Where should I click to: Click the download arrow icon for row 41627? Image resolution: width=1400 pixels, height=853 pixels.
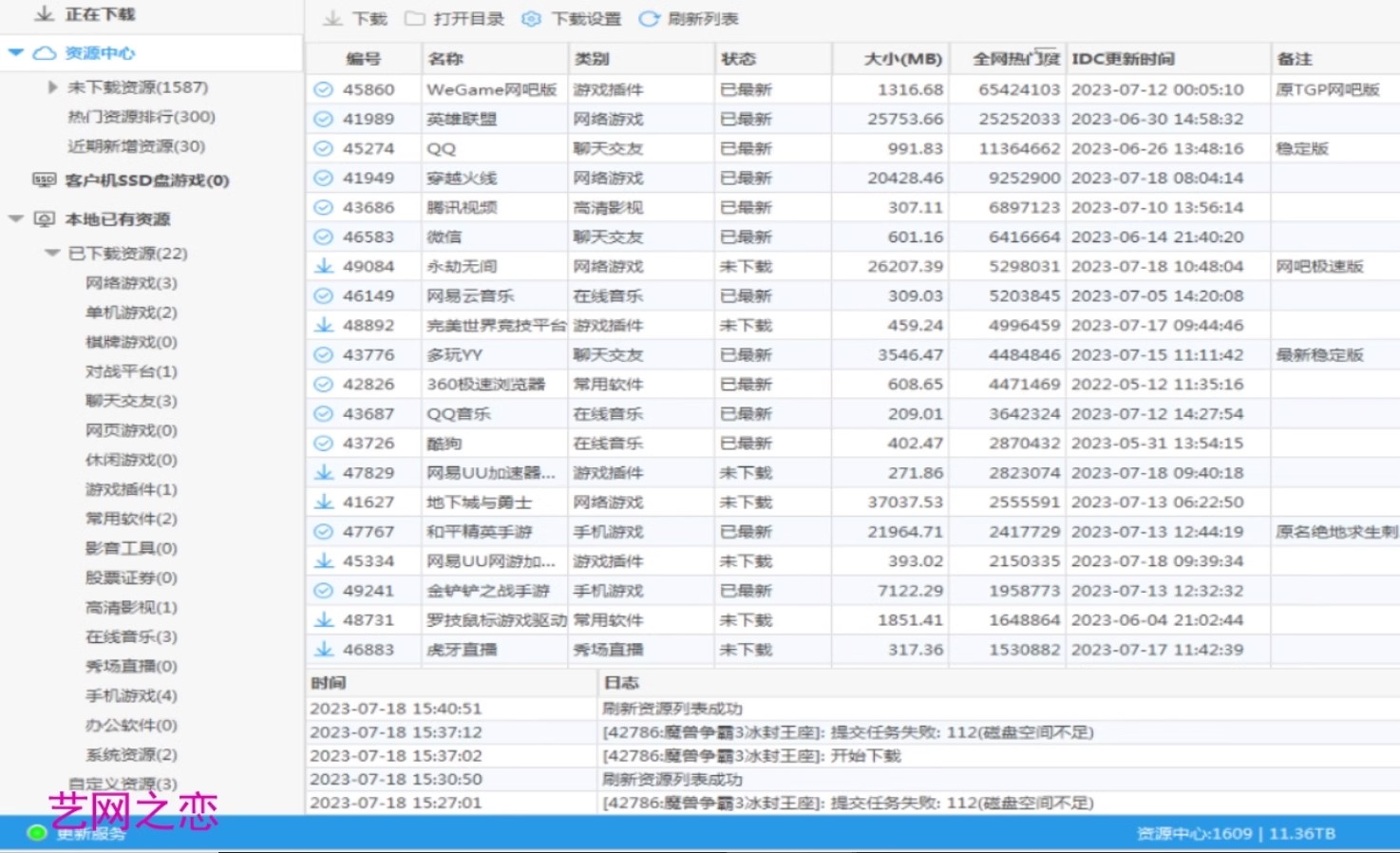(324, 502)
